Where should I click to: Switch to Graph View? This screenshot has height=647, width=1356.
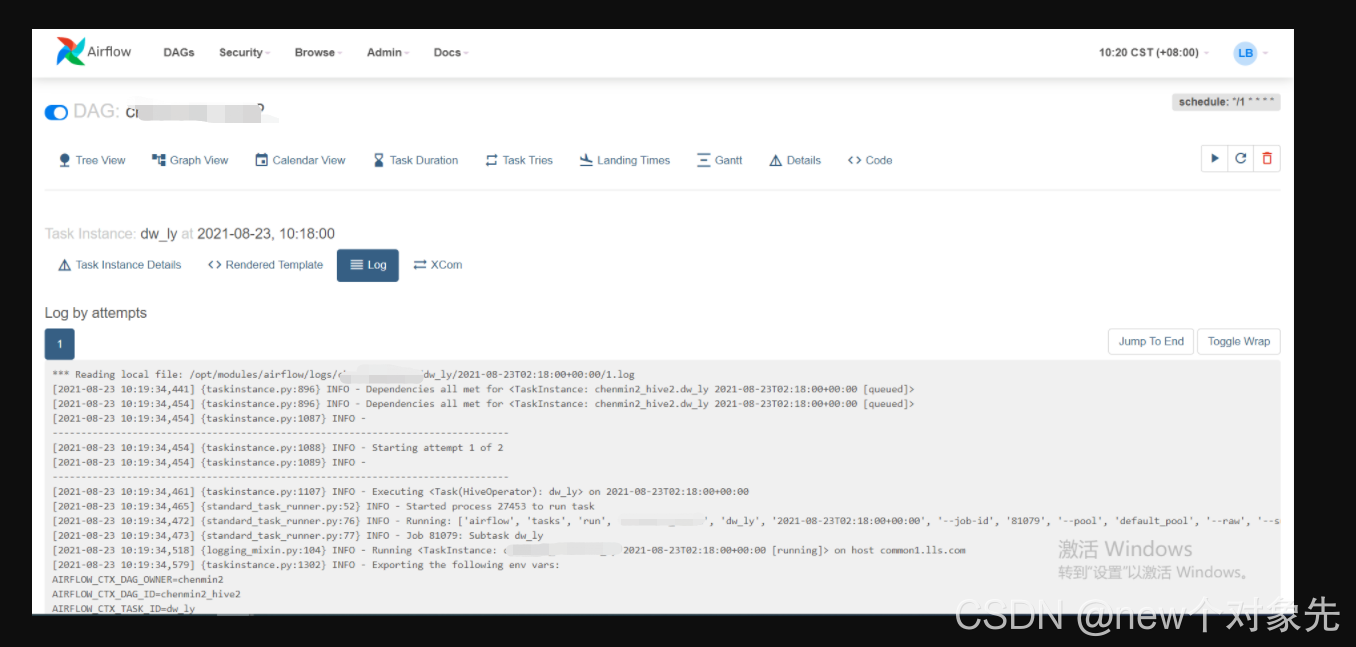point(190,160)
